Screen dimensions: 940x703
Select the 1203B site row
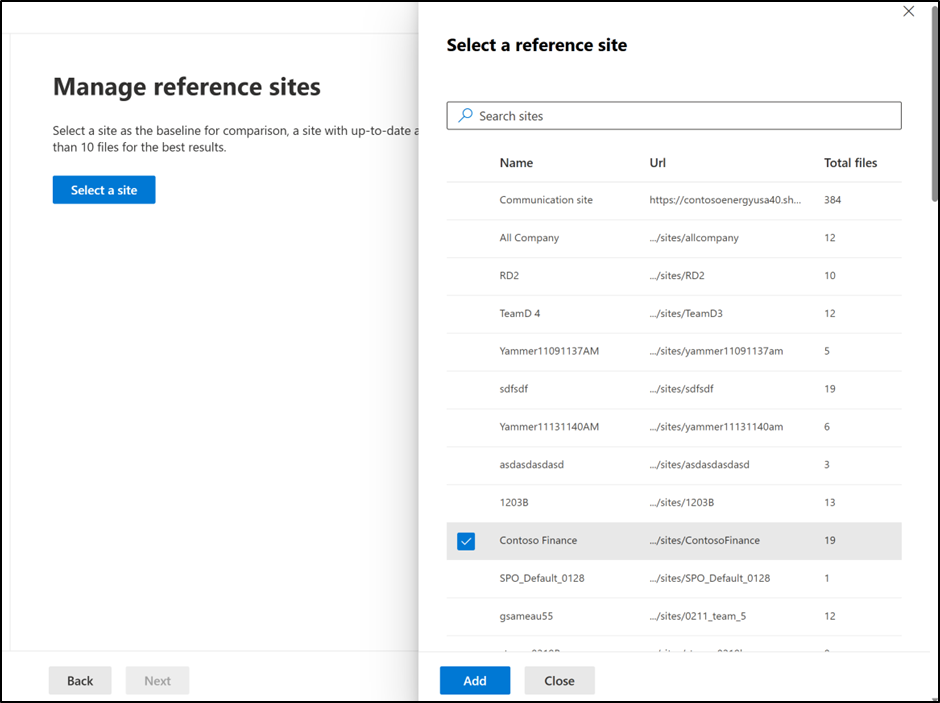tap(515, 502)
